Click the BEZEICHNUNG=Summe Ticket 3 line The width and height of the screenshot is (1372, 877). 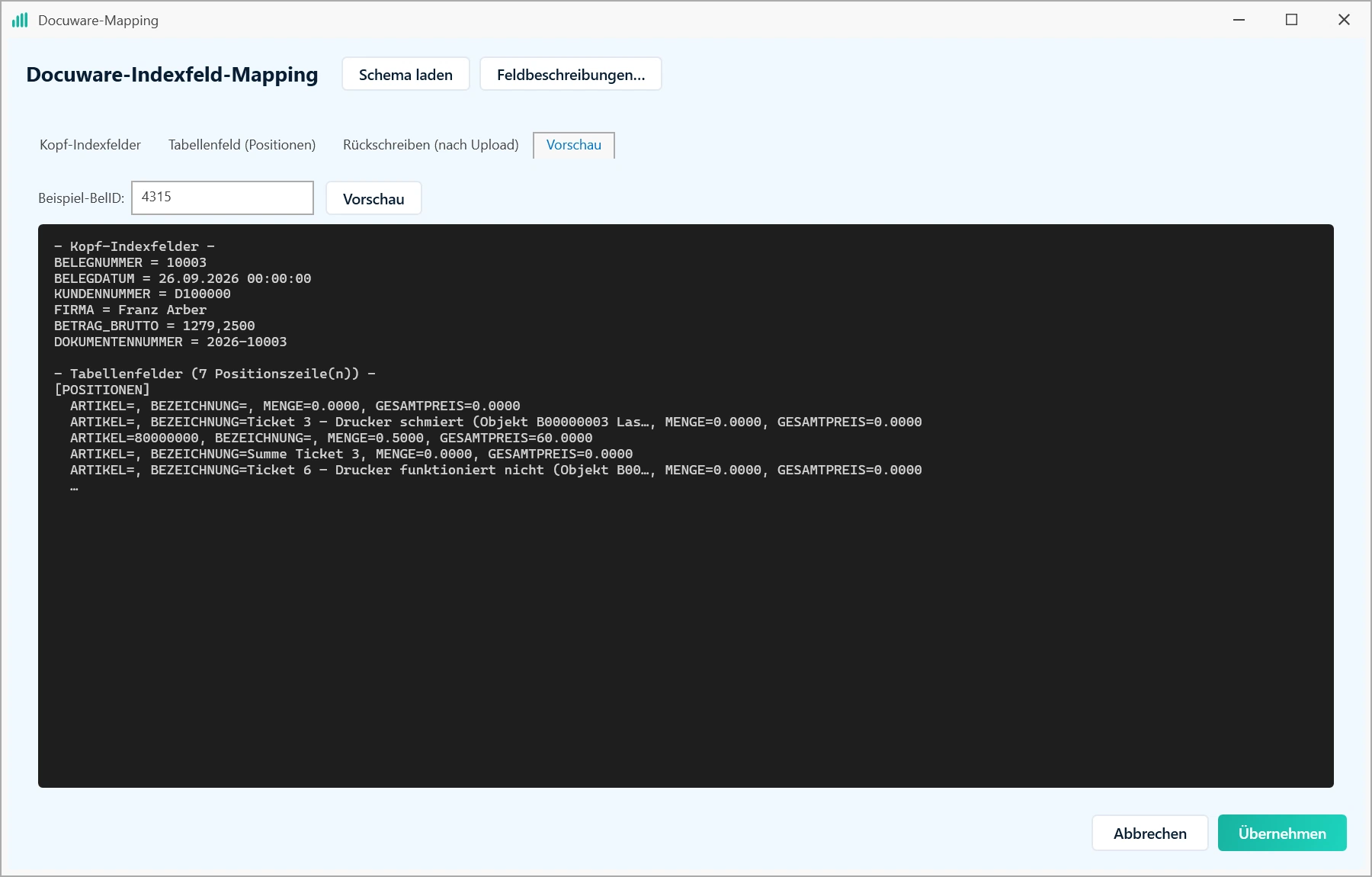[x=351, y=454]
